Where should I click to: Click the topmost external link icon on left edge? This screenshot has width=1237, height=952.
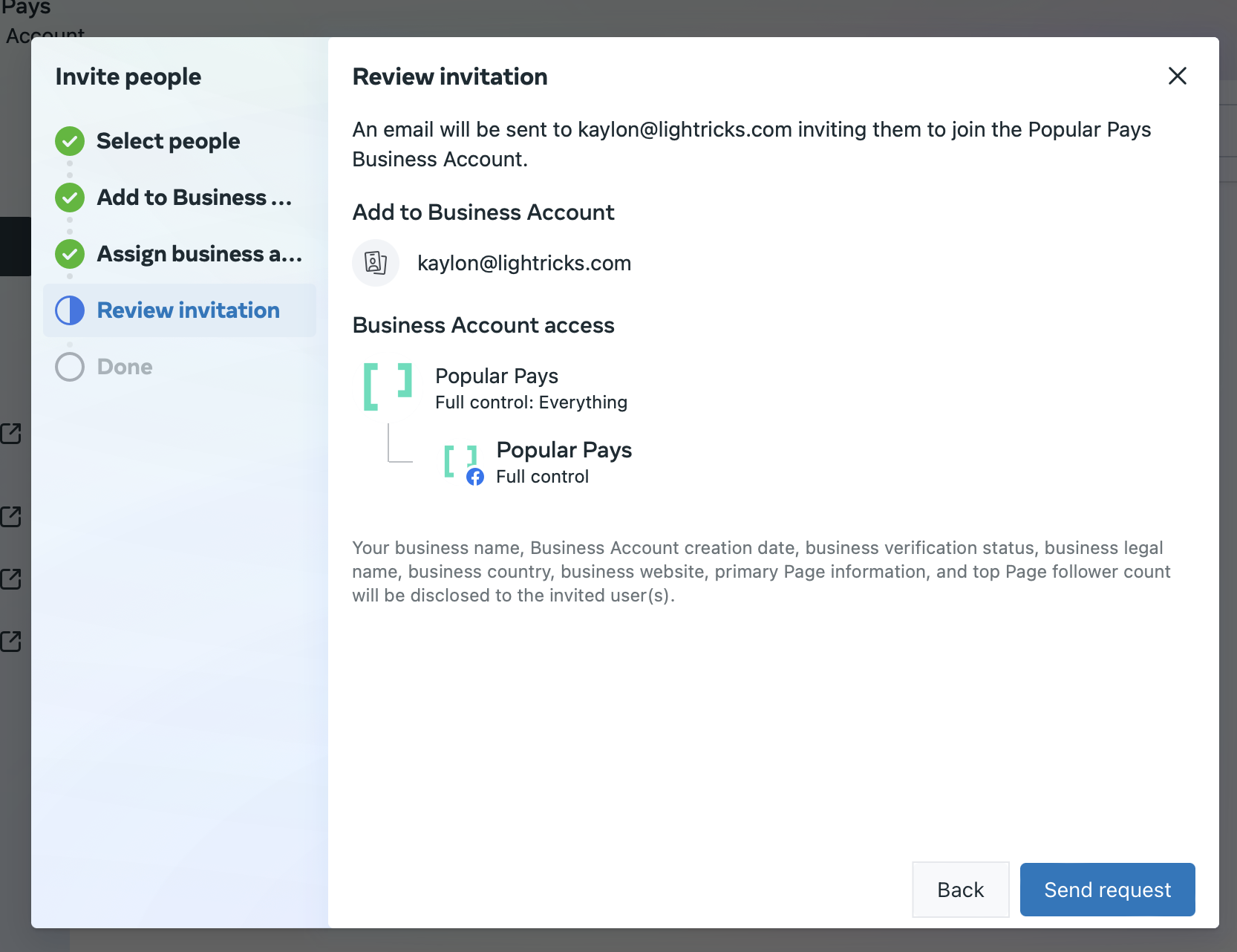coord(11,433)
